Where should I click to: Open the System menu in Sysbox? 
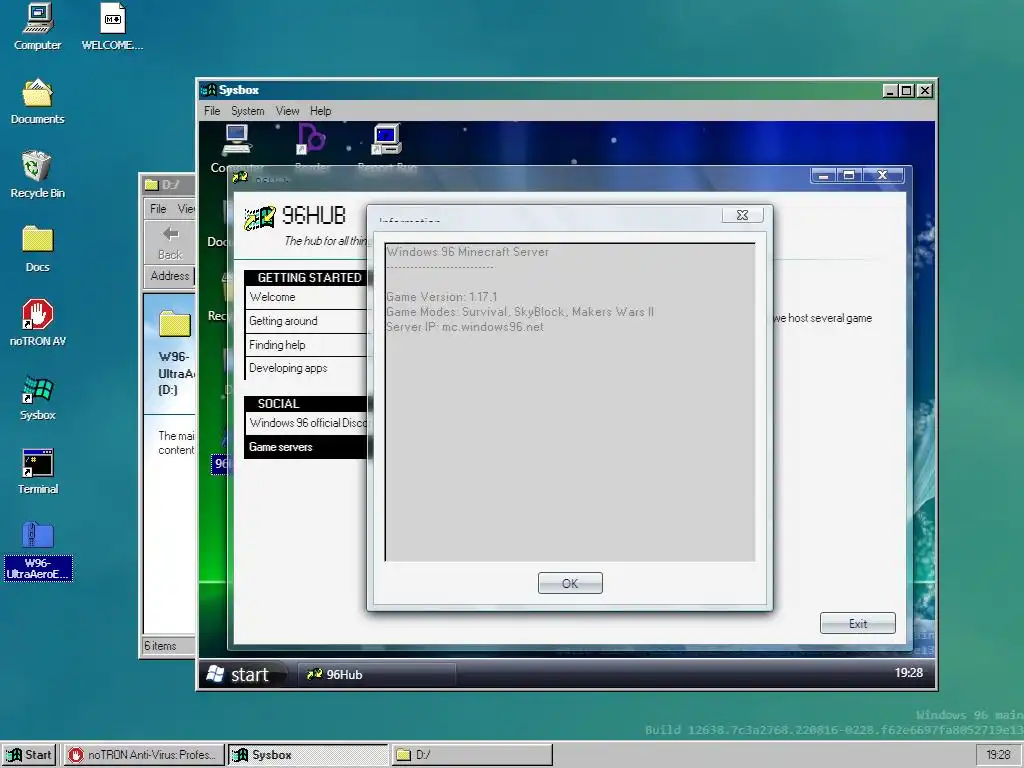click(x=248, y=111)
